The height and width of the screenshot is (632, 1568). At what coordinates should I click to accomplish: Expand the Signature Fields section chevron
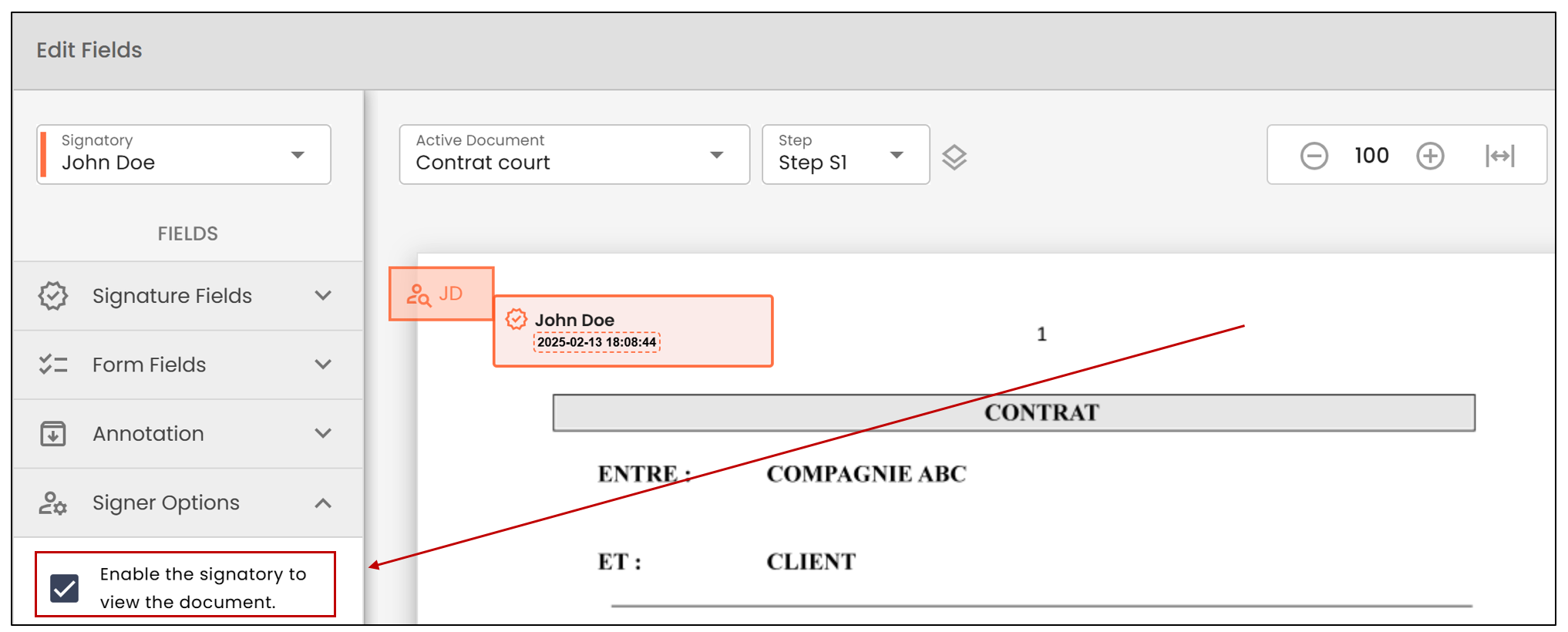[323, 296]
